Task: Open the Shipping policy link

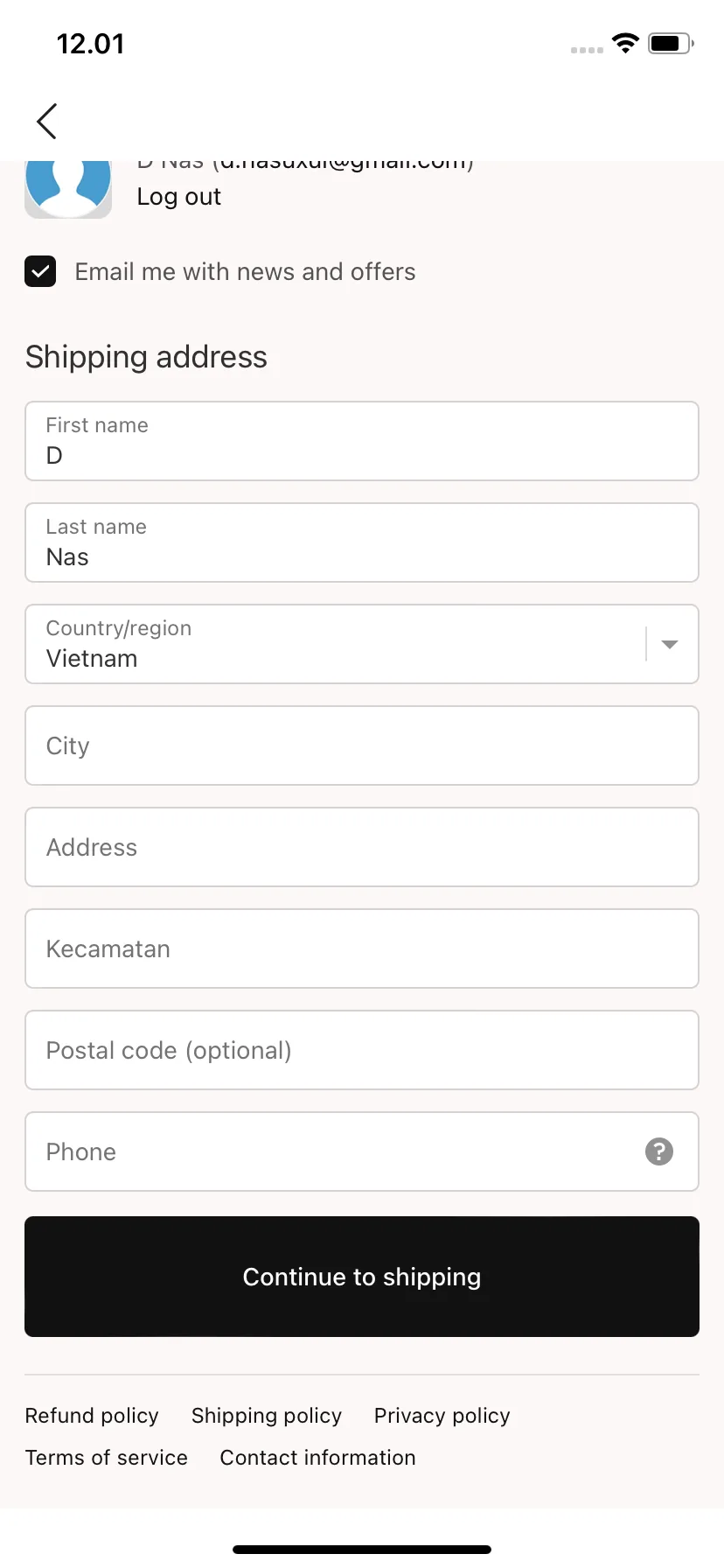Action: point(267,1416)
